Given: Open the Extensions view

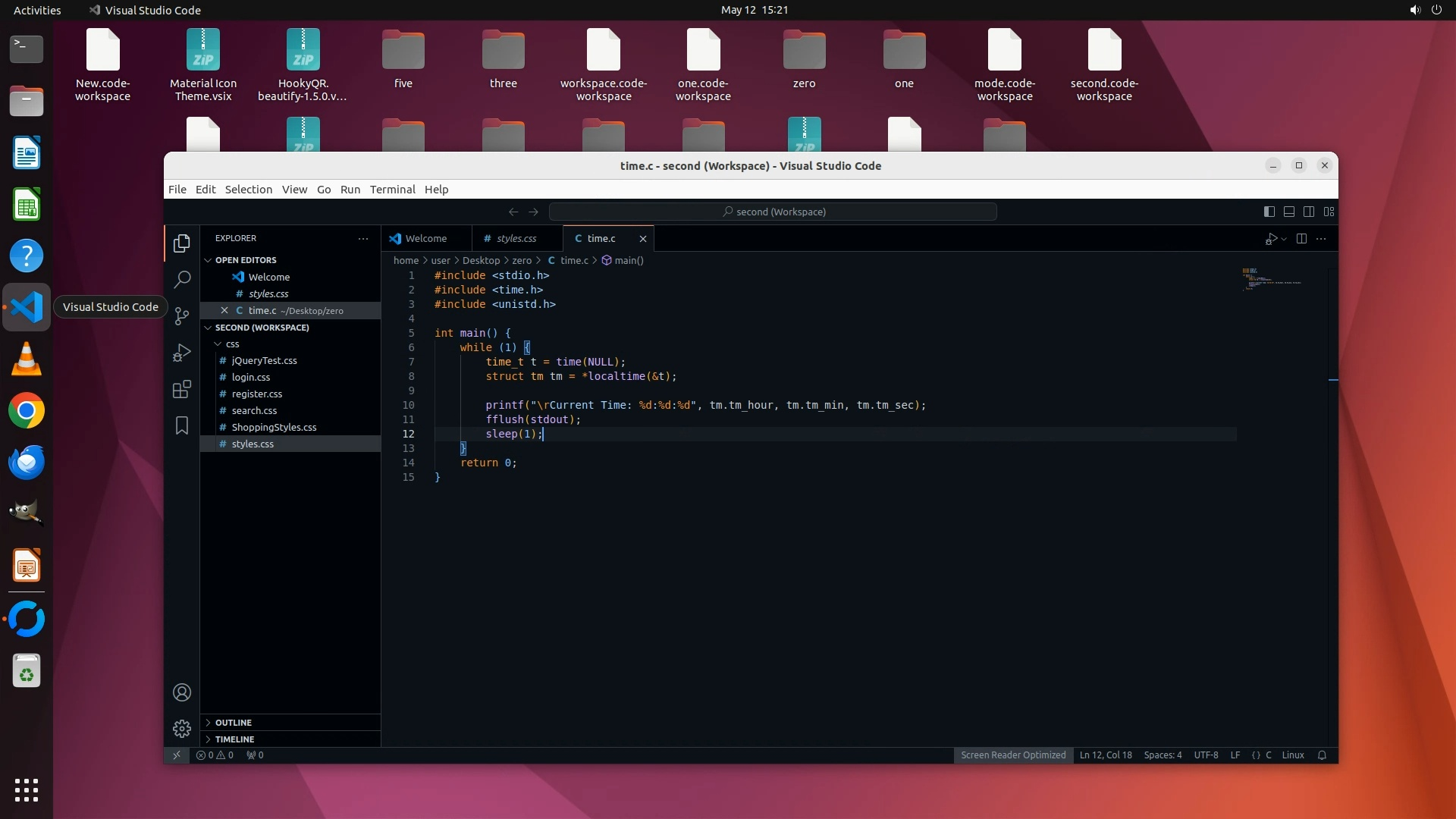Looking at the screenshot, I should (182, 389).
